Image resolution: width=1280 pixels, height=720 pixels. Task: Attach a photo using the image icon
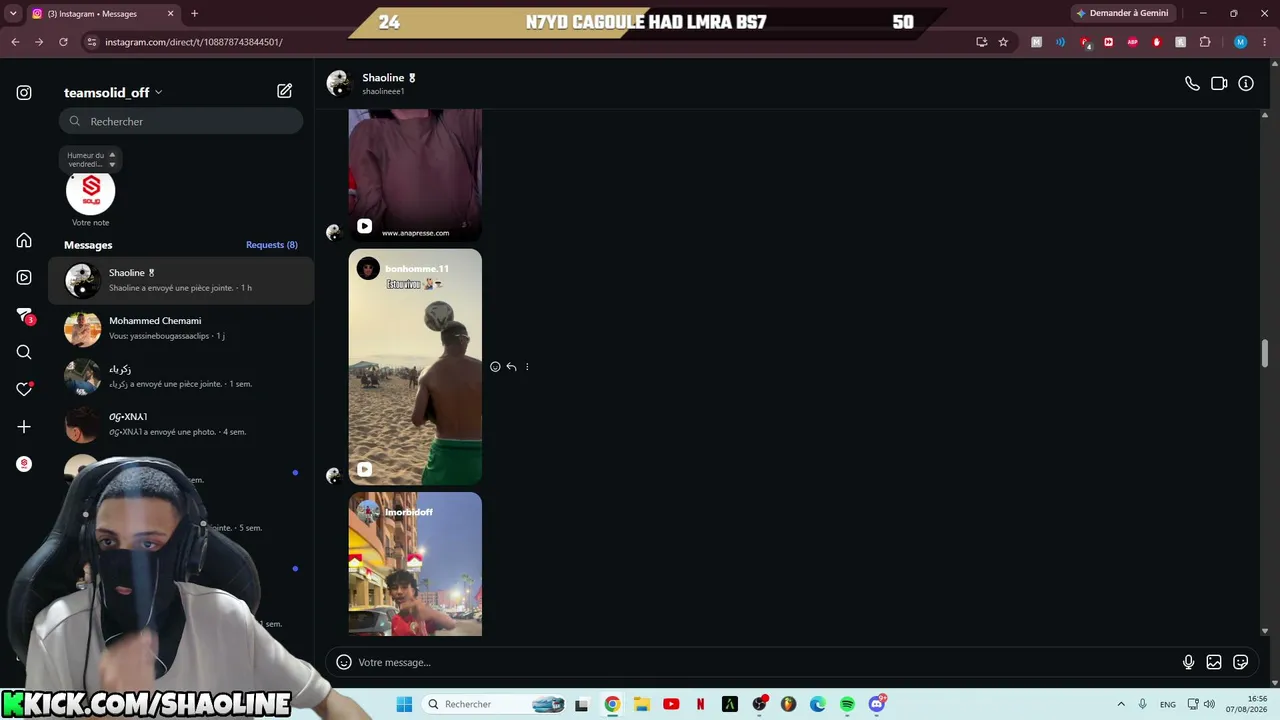tap(1214, 662)
